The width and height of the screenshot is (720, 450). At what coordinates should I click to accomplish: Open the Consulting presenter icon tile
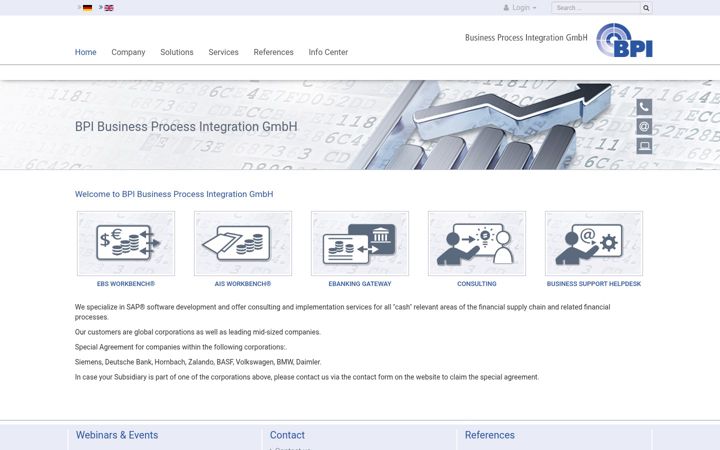coord(477,243)
